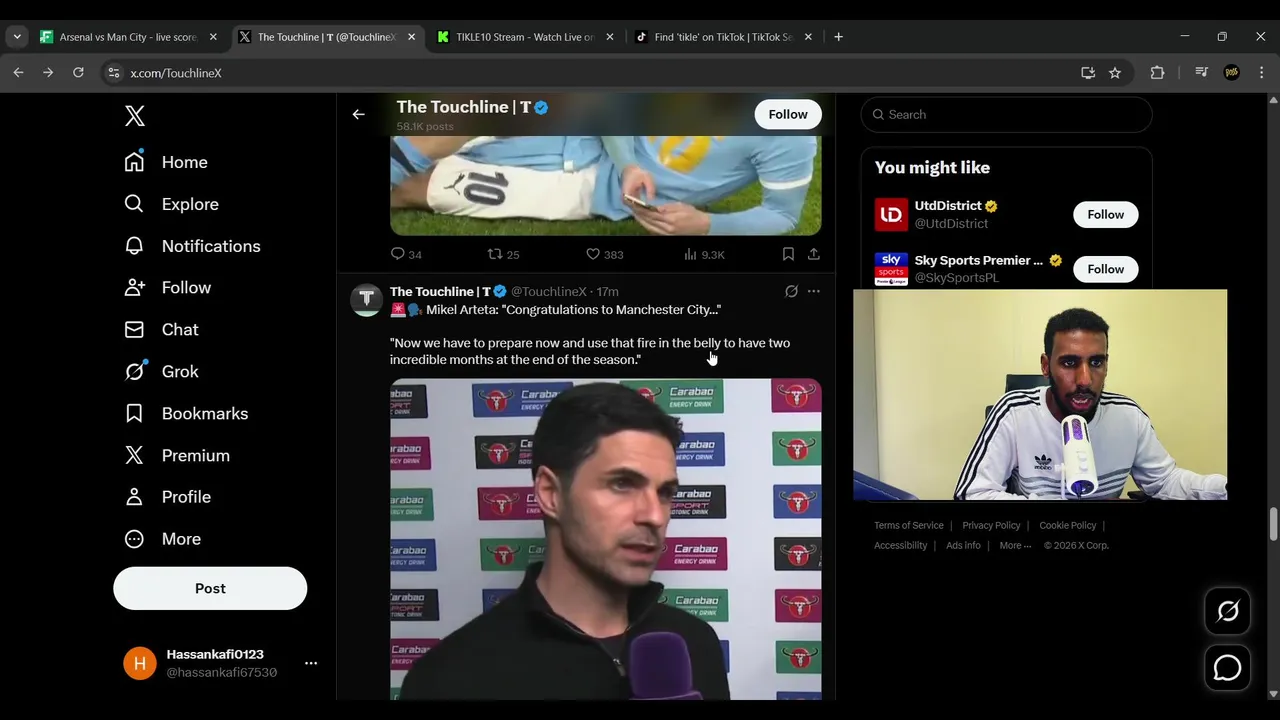Open Chat from the sidebar
The image size is (1280, 720).
pos(161,330)
